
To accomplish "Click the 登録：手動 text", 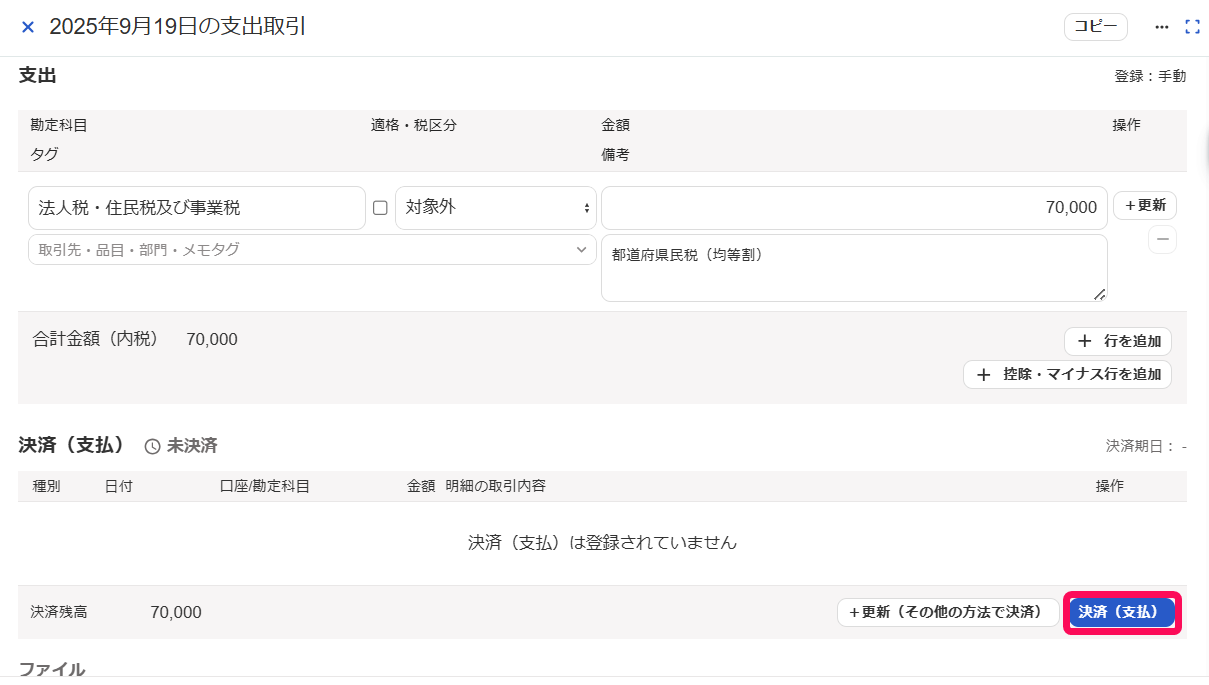I will click(x=1150, y=76).
